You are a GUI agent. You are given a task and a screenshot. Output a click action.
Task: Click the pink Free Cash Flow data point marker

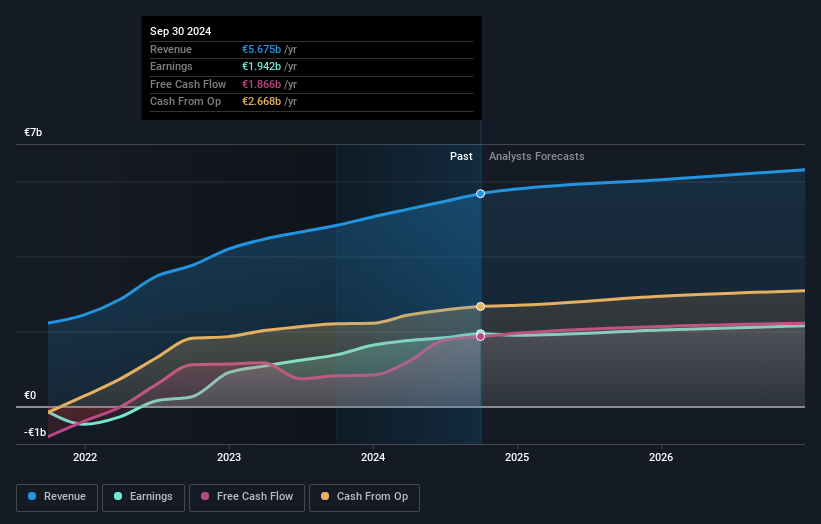point(481,337)
